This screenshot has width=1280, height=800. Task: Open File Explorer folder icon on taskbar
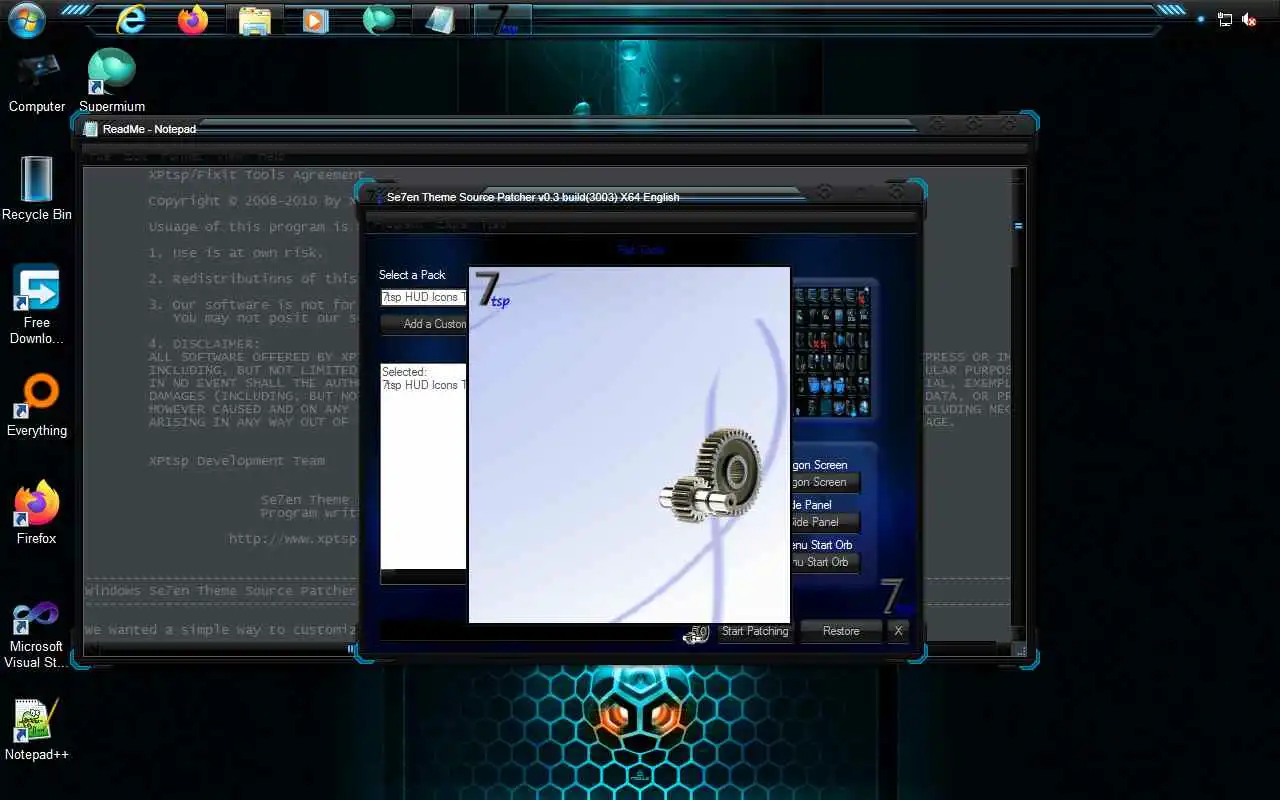(x=255, y=19)
